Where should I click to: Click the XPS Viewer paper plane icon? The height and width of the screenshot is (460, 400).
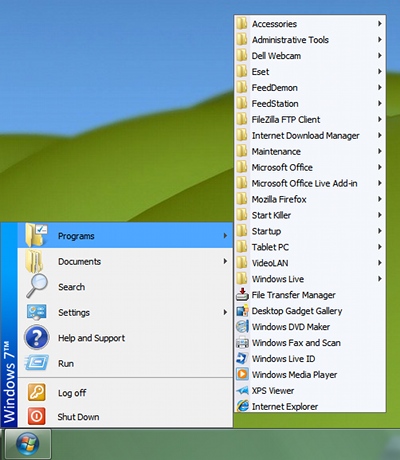point(242,390)
